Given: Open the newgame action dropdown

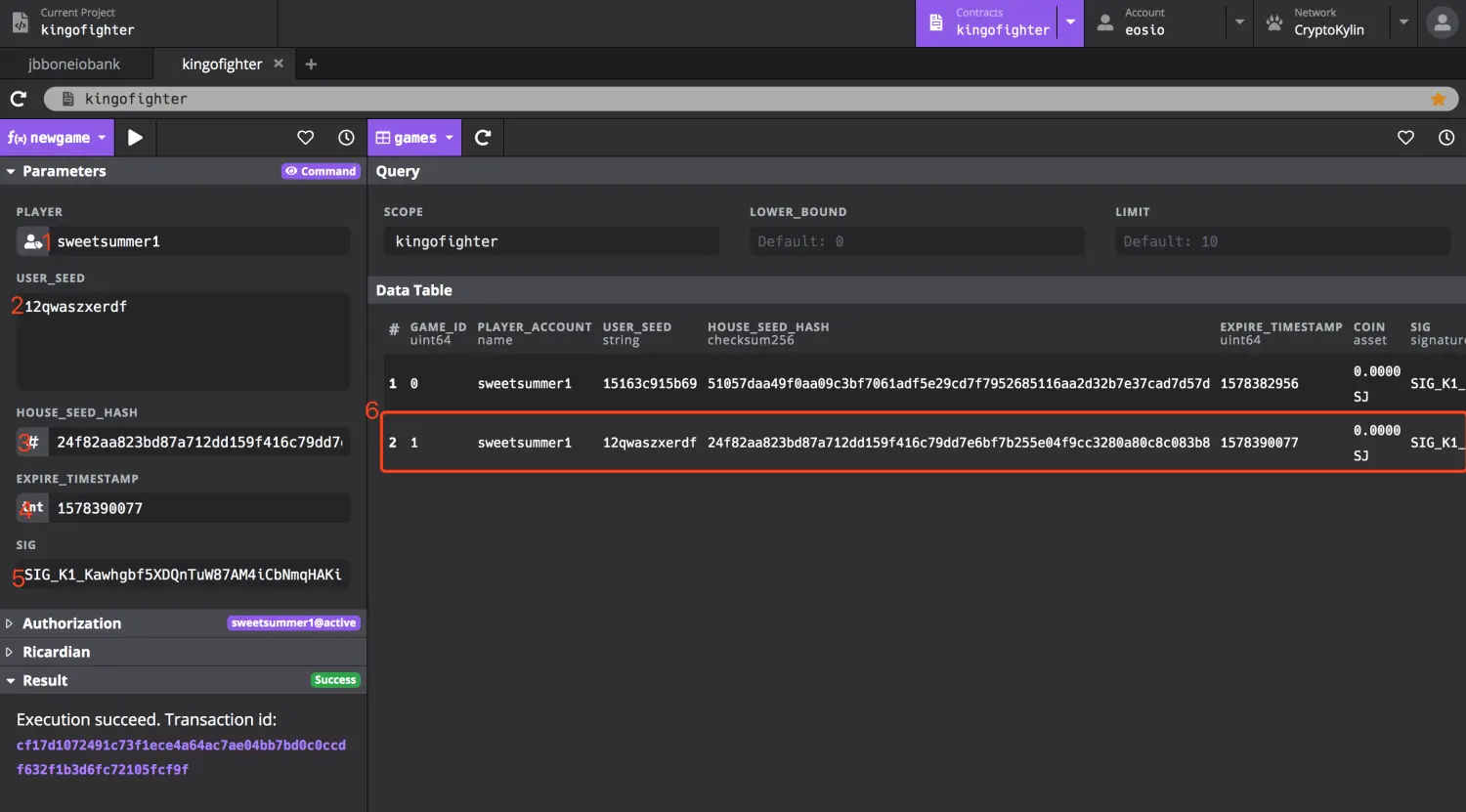Looking at the screenshot, I should 57,138.
